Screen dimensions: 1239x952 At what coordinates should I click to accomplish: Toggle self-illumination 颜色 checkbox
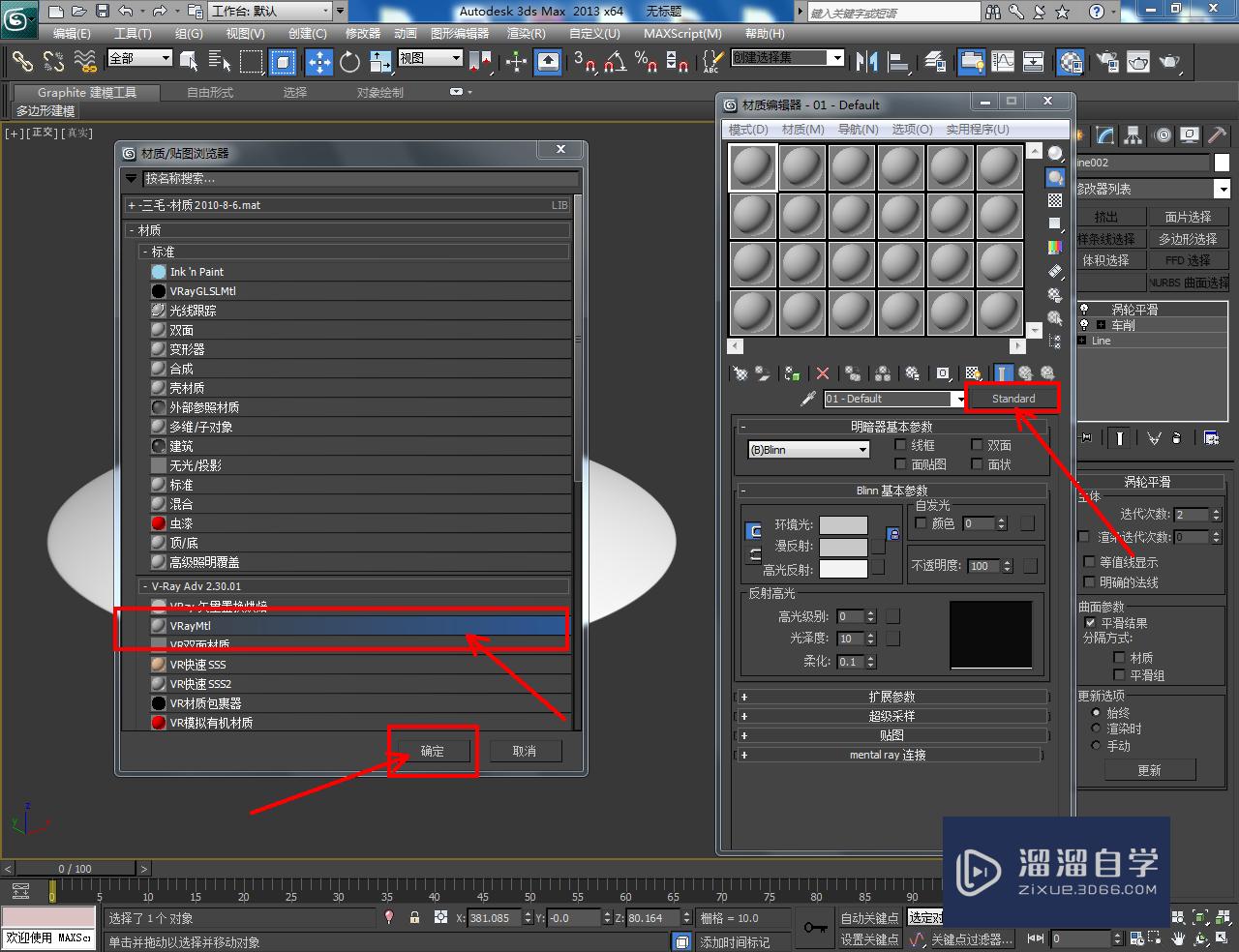click(921, 523)
